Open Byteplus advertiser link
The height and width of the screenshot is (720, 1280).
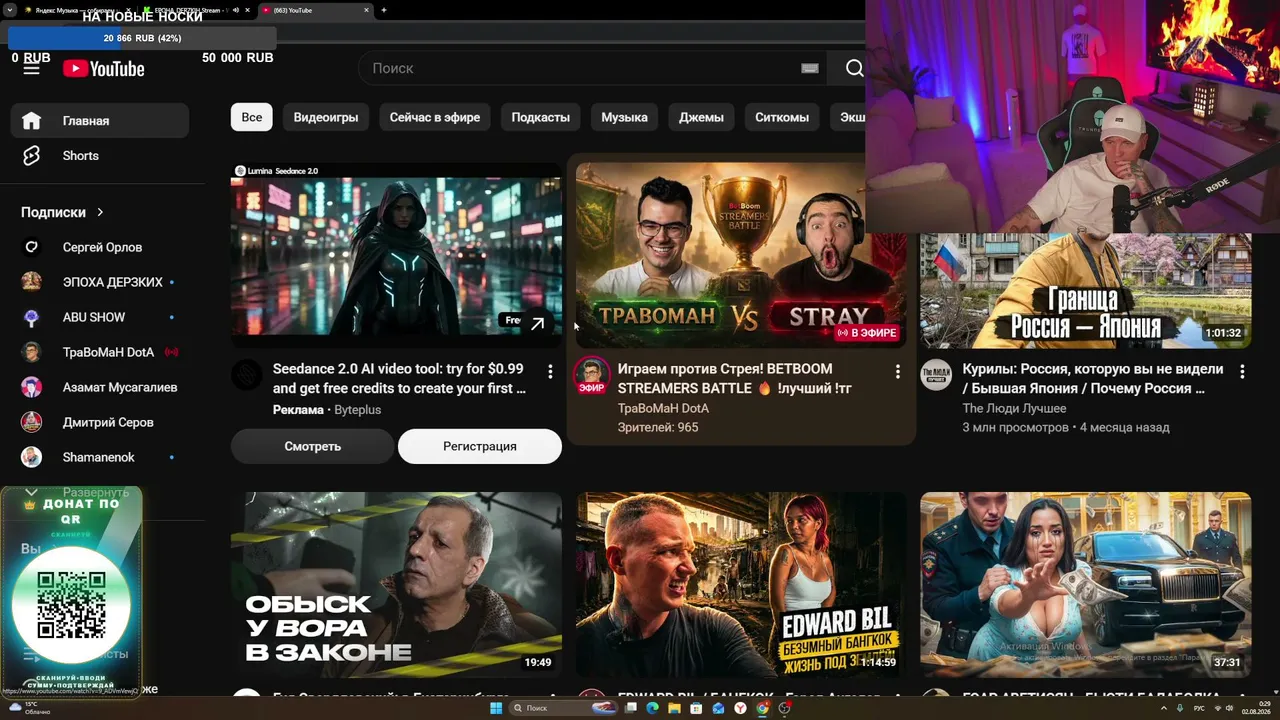pyautogui.click(x=357, y=410)
